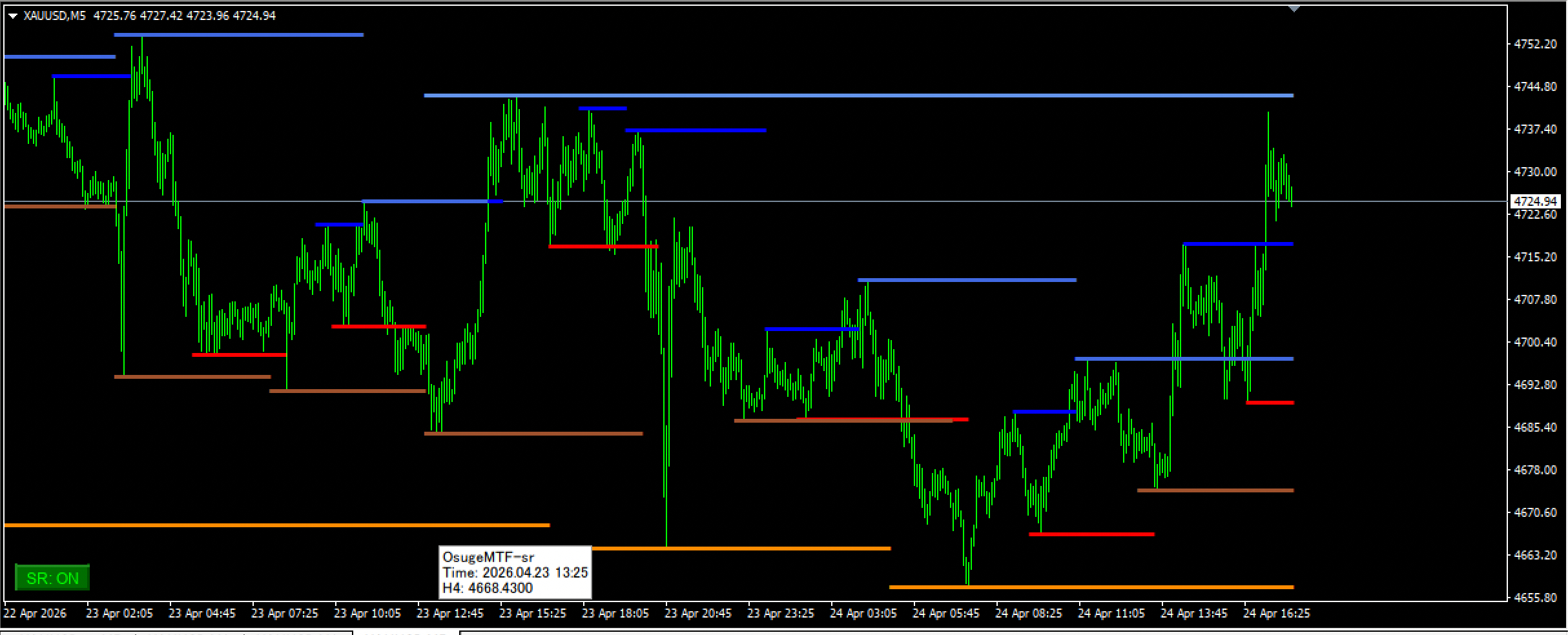Click the 4670.60 price scale label
The width and height of the screenshot is (1568, 635).
(x=1536, y=512)
